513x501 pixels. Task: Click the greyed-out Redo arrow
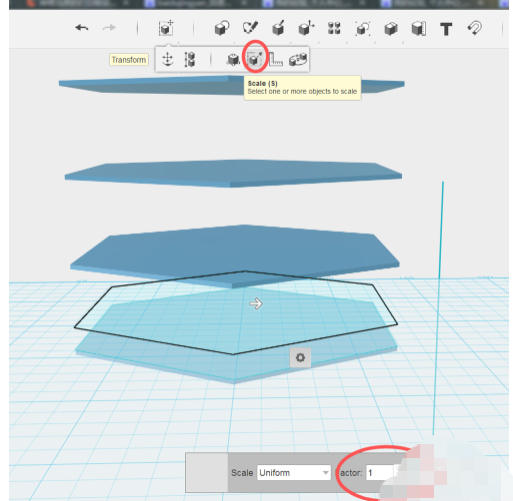click(109, 28)
